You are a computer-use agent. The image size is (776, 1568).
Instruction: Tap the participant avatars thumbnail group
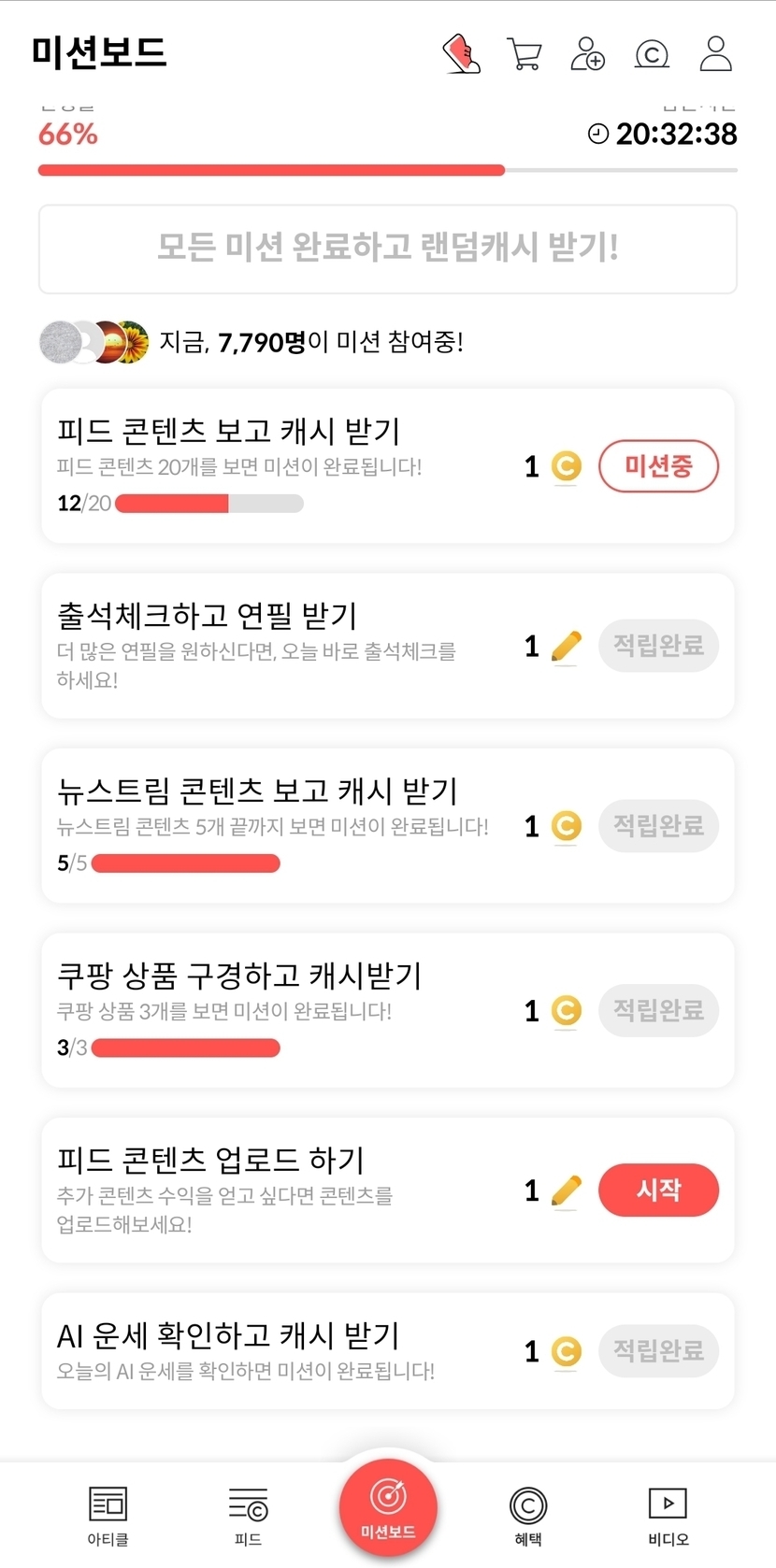pos(94,342)
